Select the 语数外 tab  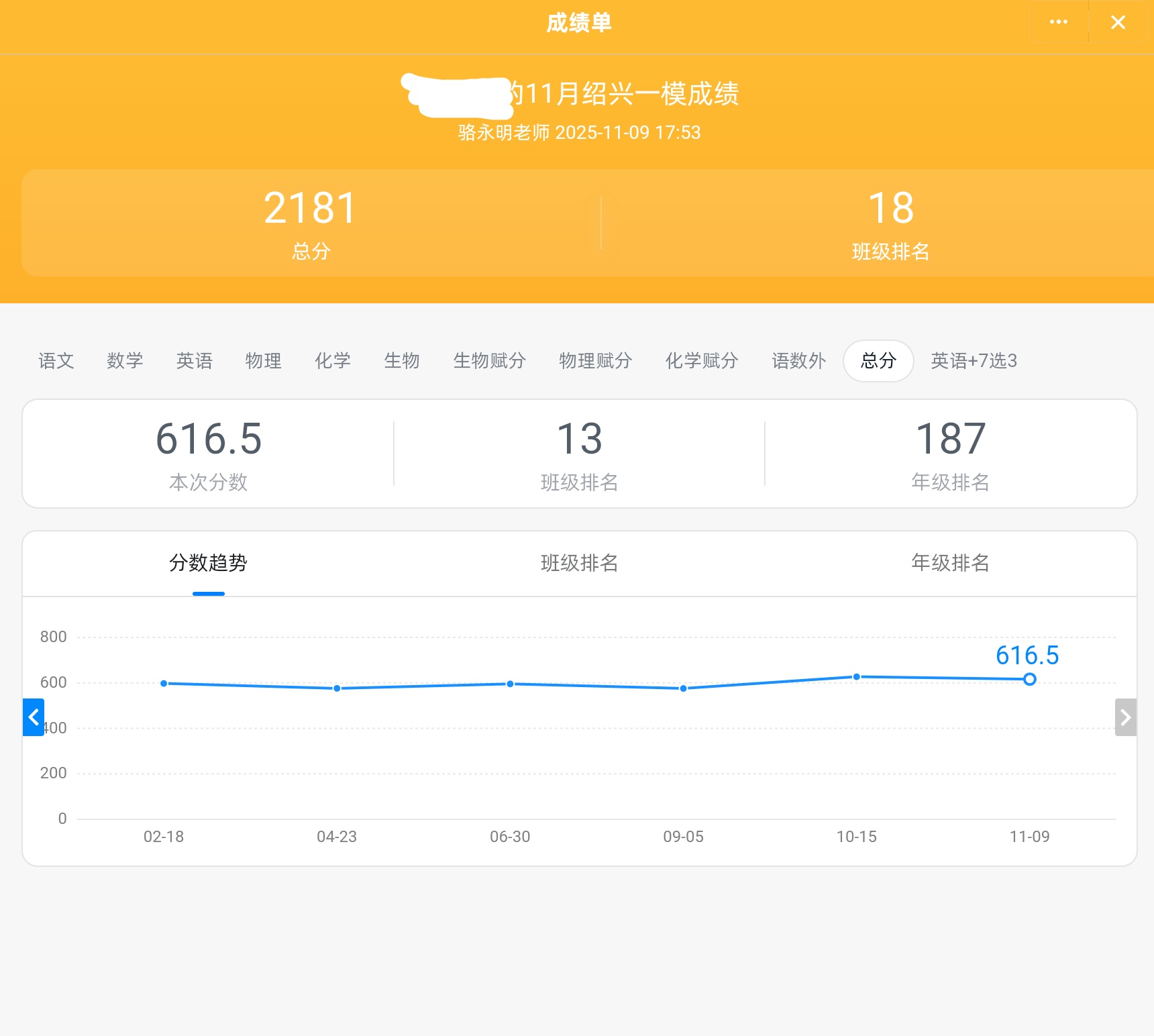(x=798, y=361)
